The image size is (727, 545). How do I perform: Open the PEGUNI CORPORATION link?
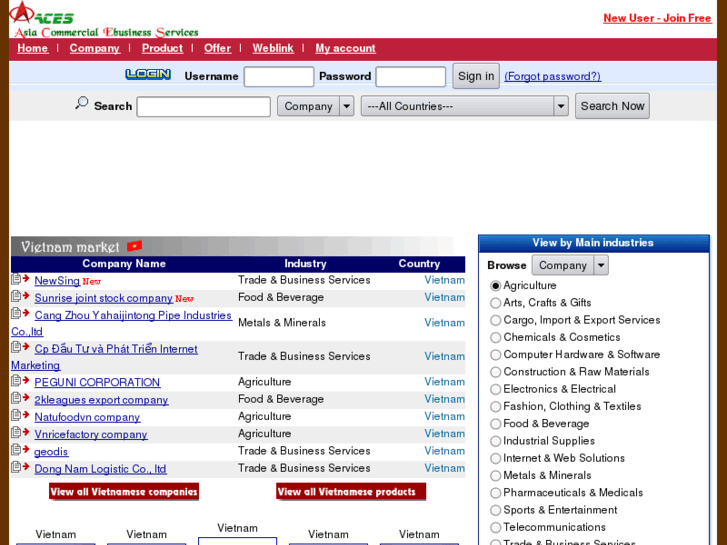point(97,382)
